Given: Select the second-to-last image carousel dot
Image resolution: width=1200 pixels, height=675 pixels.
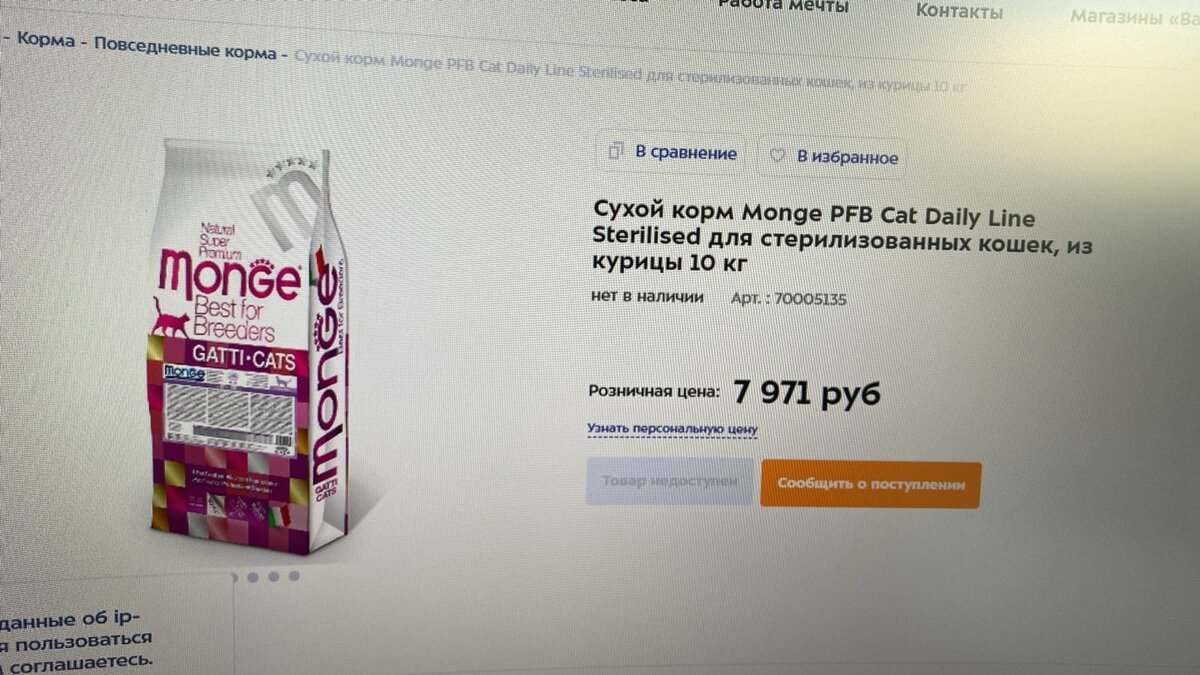Looking at the screenshot, I should click(273, 576).
